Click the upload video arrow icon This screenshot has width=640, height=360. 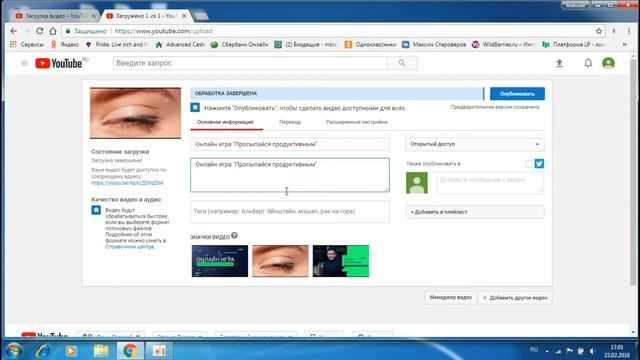(x=560, y=63)
